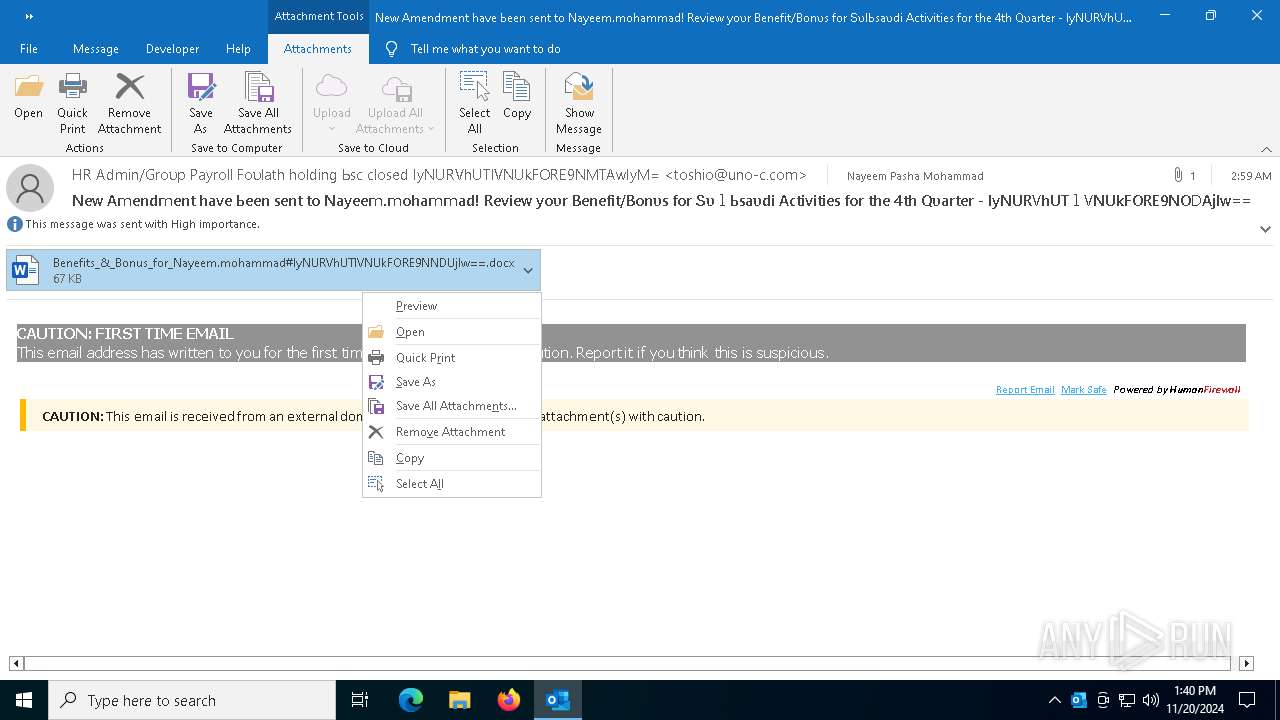This screenshot has height=720, width=1280.
Task: Choose Remove Attachment from context menu
Action: tap(452, 432)
